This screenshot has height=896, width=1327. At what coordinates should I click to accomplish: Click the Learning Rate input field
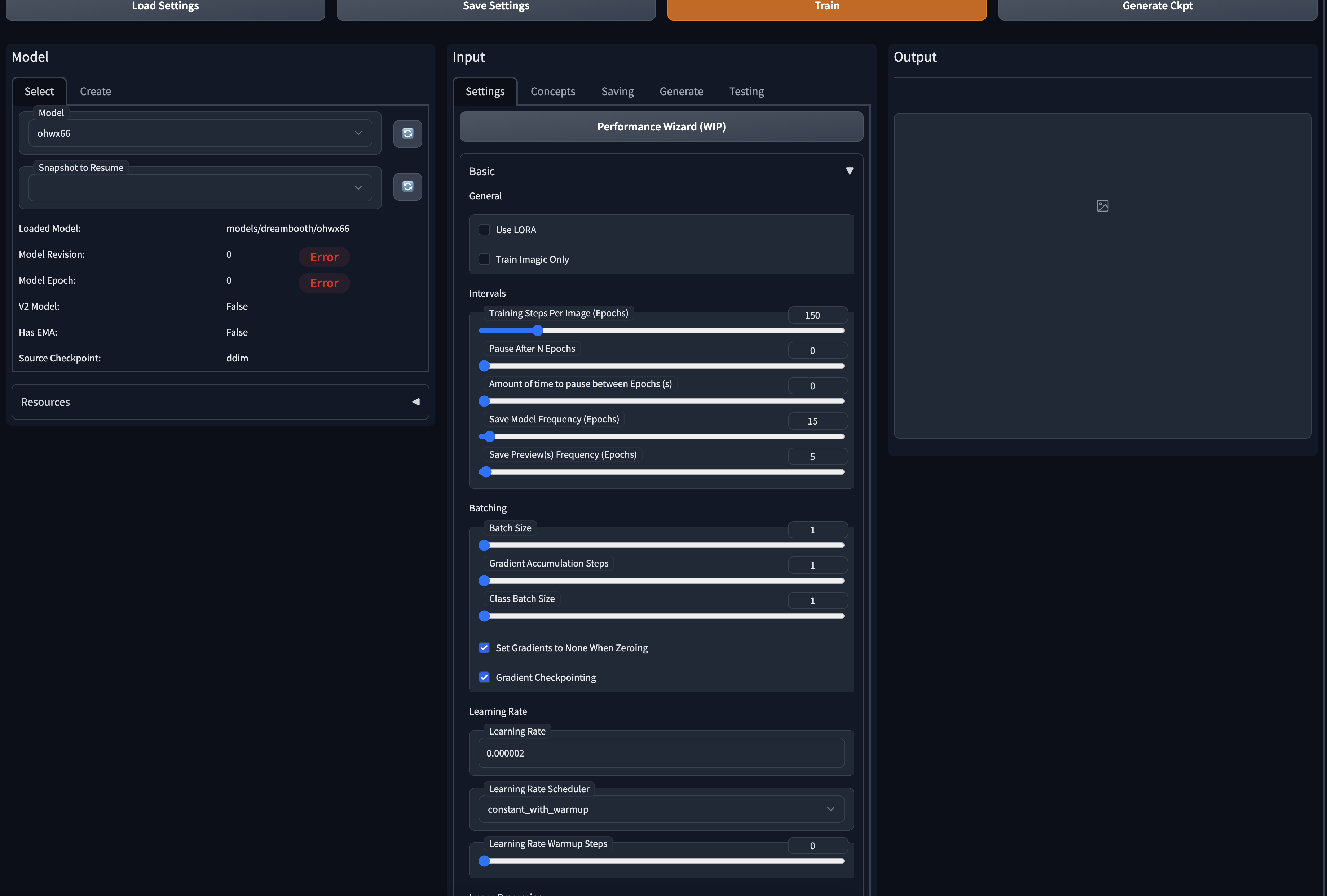tap(661, 753)
